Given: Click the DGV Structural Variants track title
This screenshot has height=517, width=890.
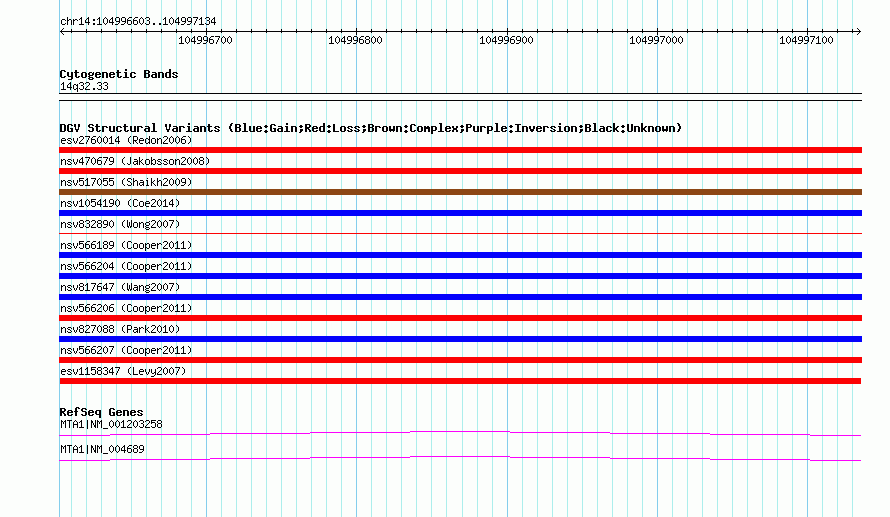Looking at the screenshot, I should [x=371, y=128].
